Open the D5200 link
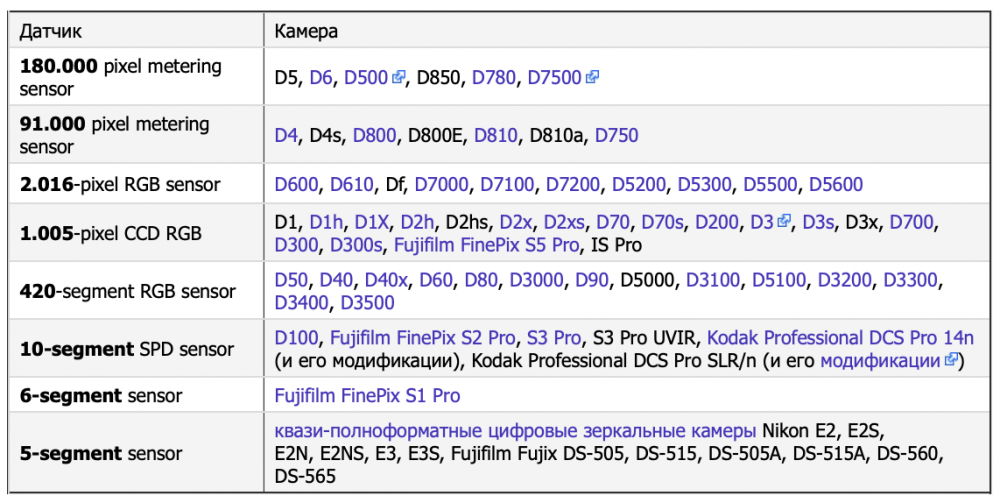 pos(639,184)
